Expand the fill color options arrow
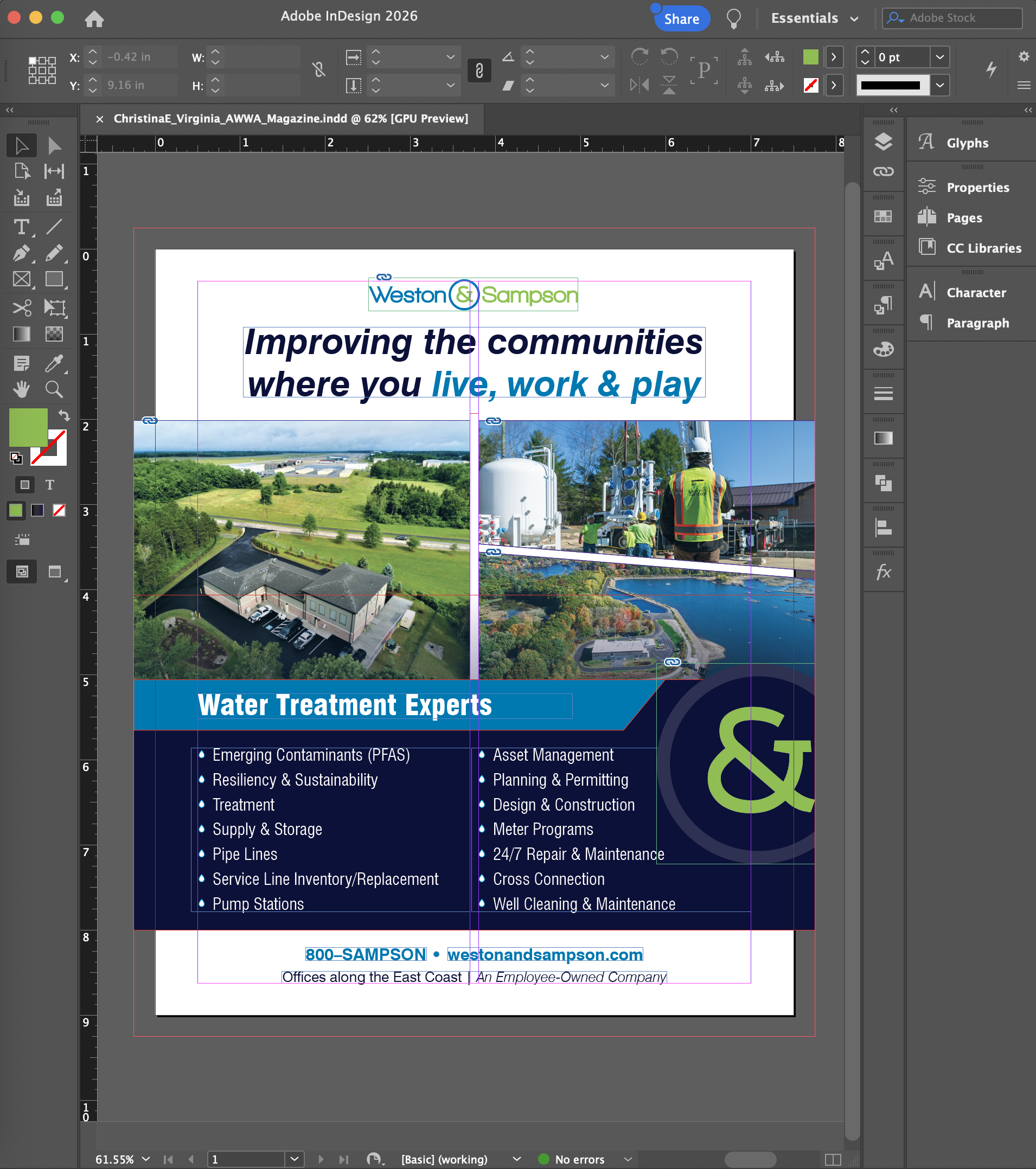The image size is (1036, 1169). tap(834, 57)
